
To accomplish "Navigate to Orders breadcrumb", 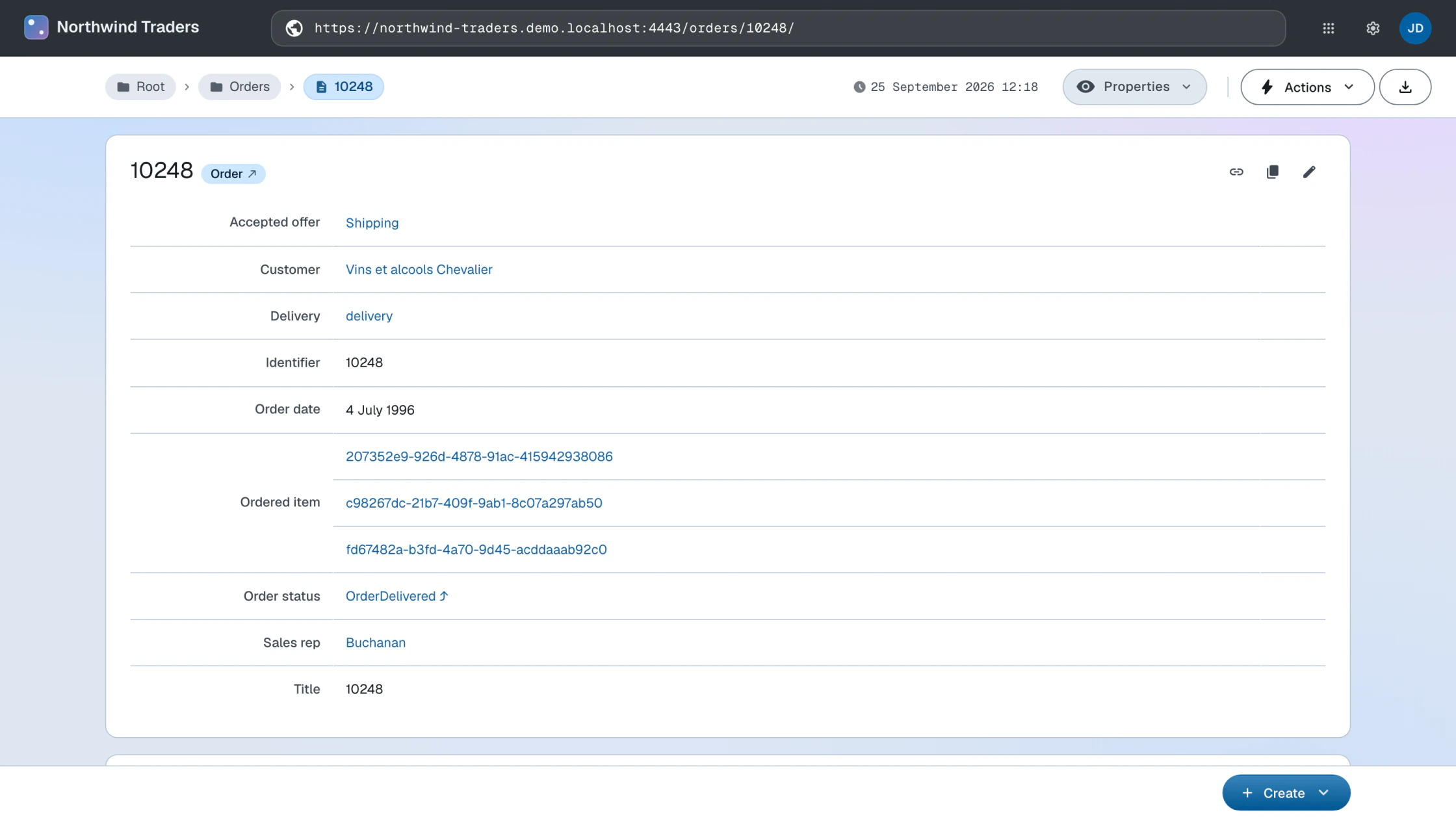I will pos(239,87).
